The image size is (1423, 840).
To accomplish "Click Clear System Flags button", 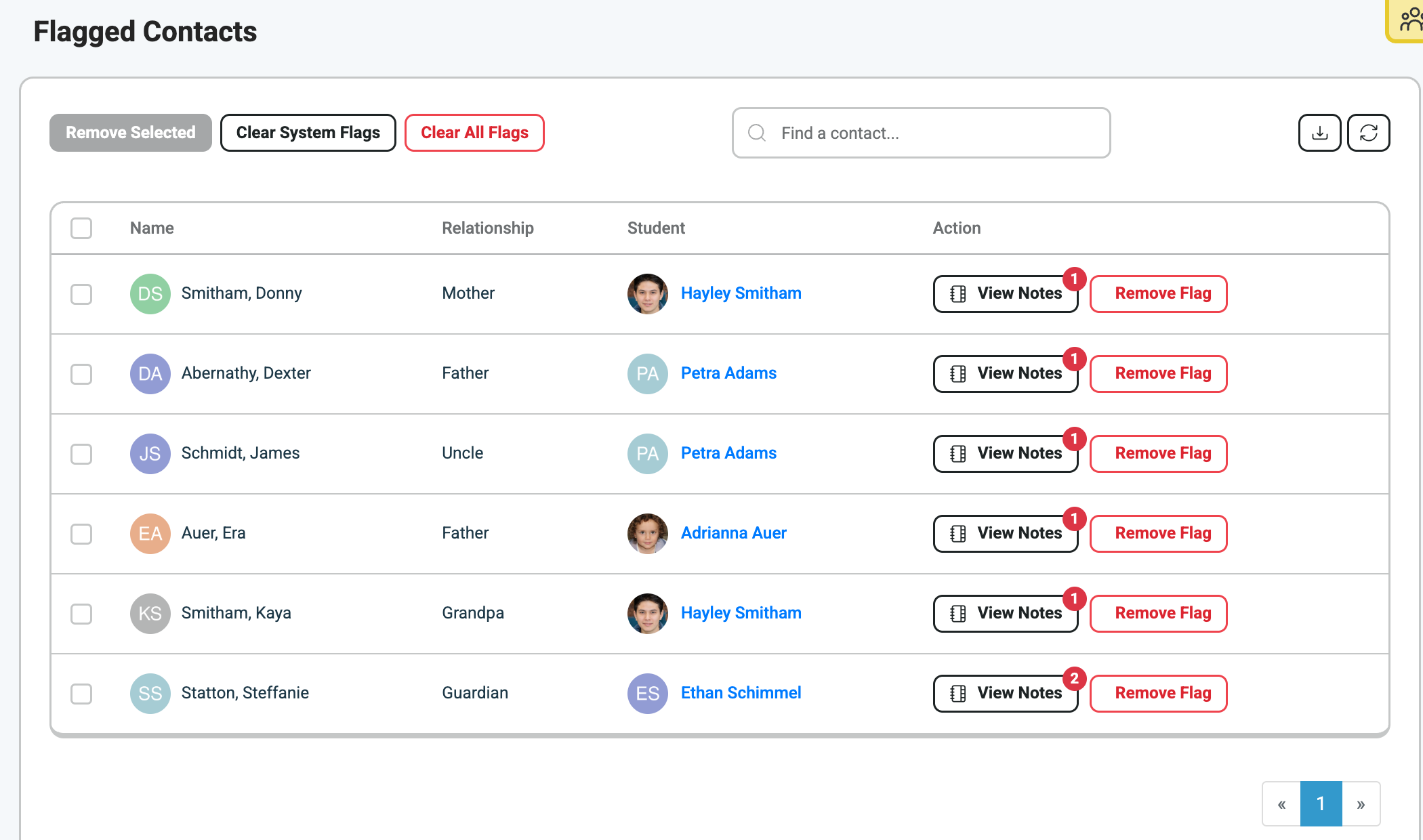I will click(308, 133).
